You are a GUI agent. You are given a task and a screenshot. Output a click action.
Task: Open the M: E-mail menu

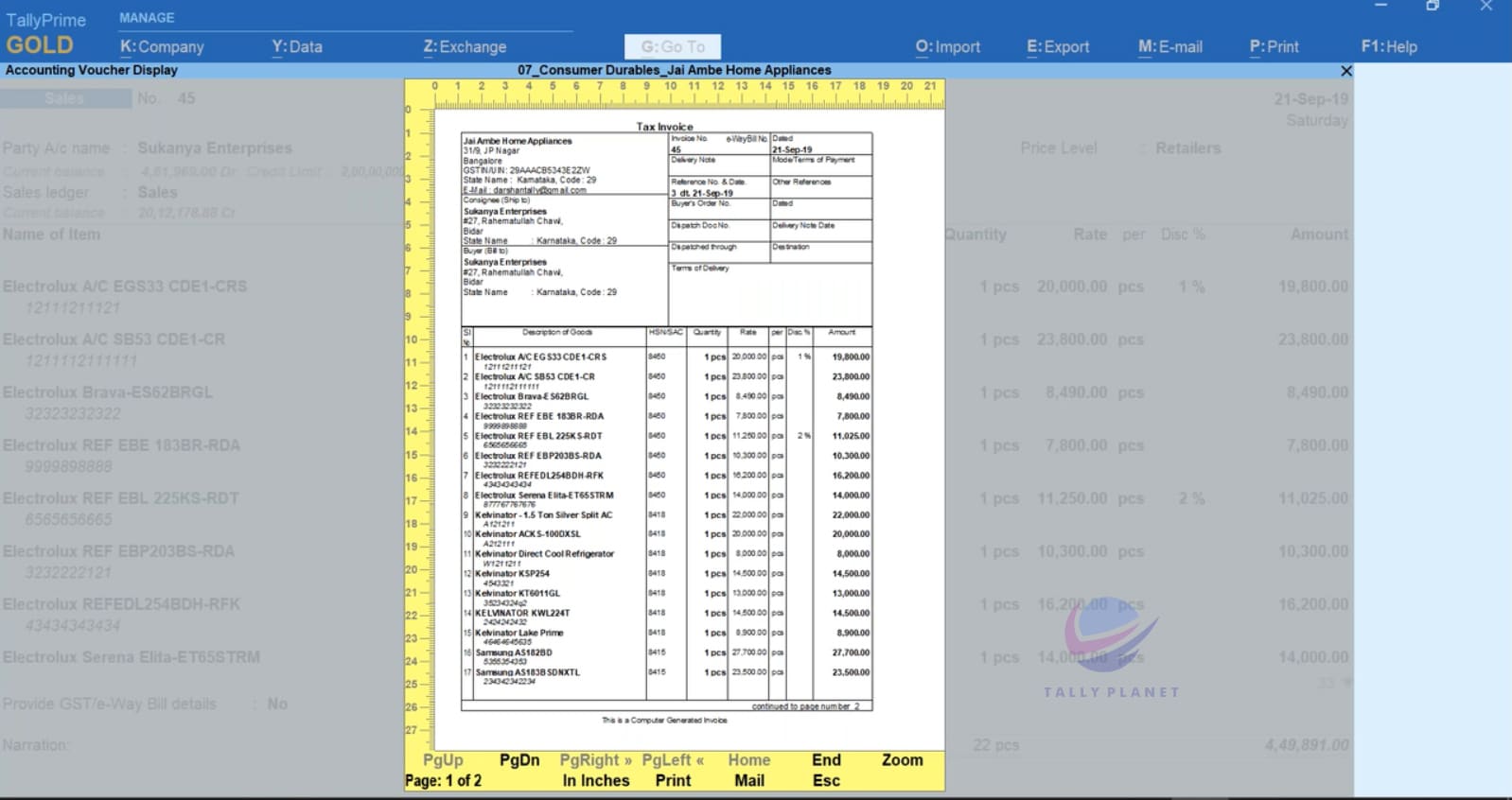[1170, 46]
